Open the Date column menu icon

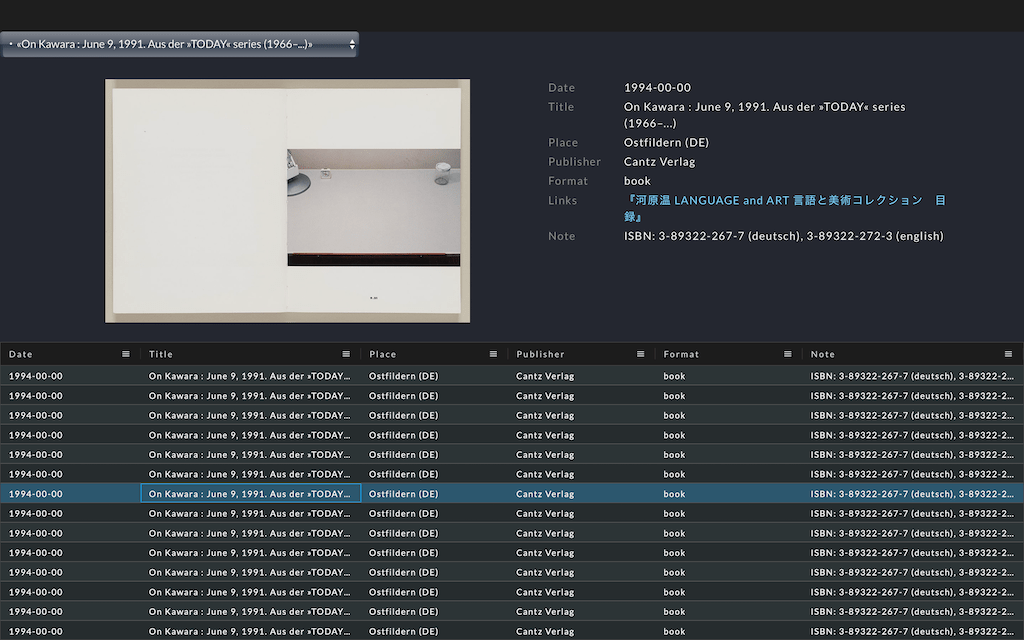coord(126,354)
